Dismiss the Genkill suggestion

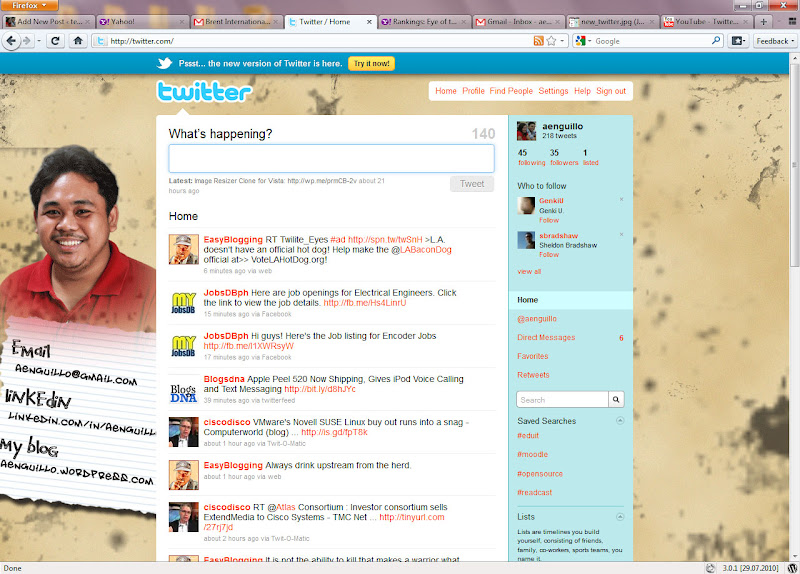[x=621, y=199]
